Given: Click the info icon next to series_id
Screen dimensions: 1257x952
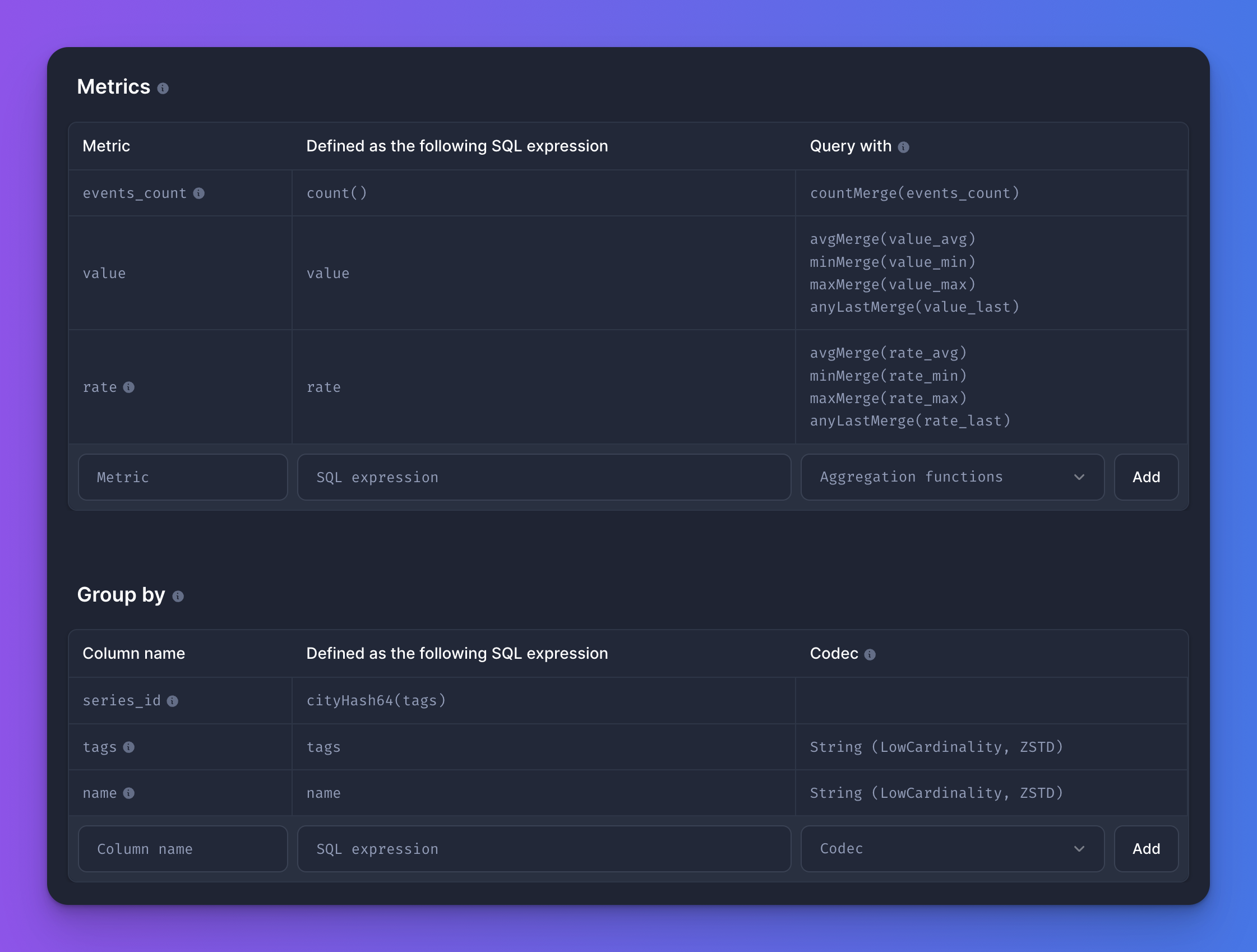Looking at the screenshot, I should pyautogui.click(x=173, y=701).
